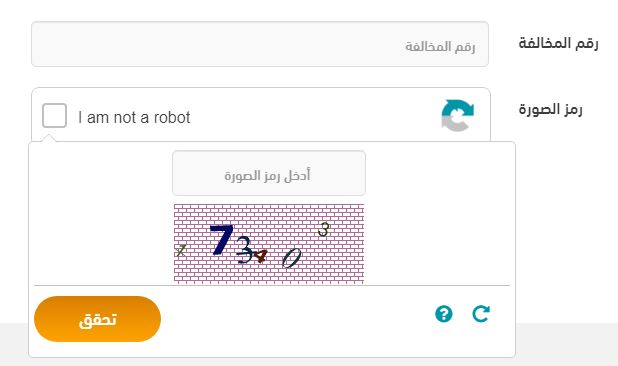The width and height of the screenshot is (618, 366).
Task: Click the orange تحقق verify button
Action: tap(97, 319)
